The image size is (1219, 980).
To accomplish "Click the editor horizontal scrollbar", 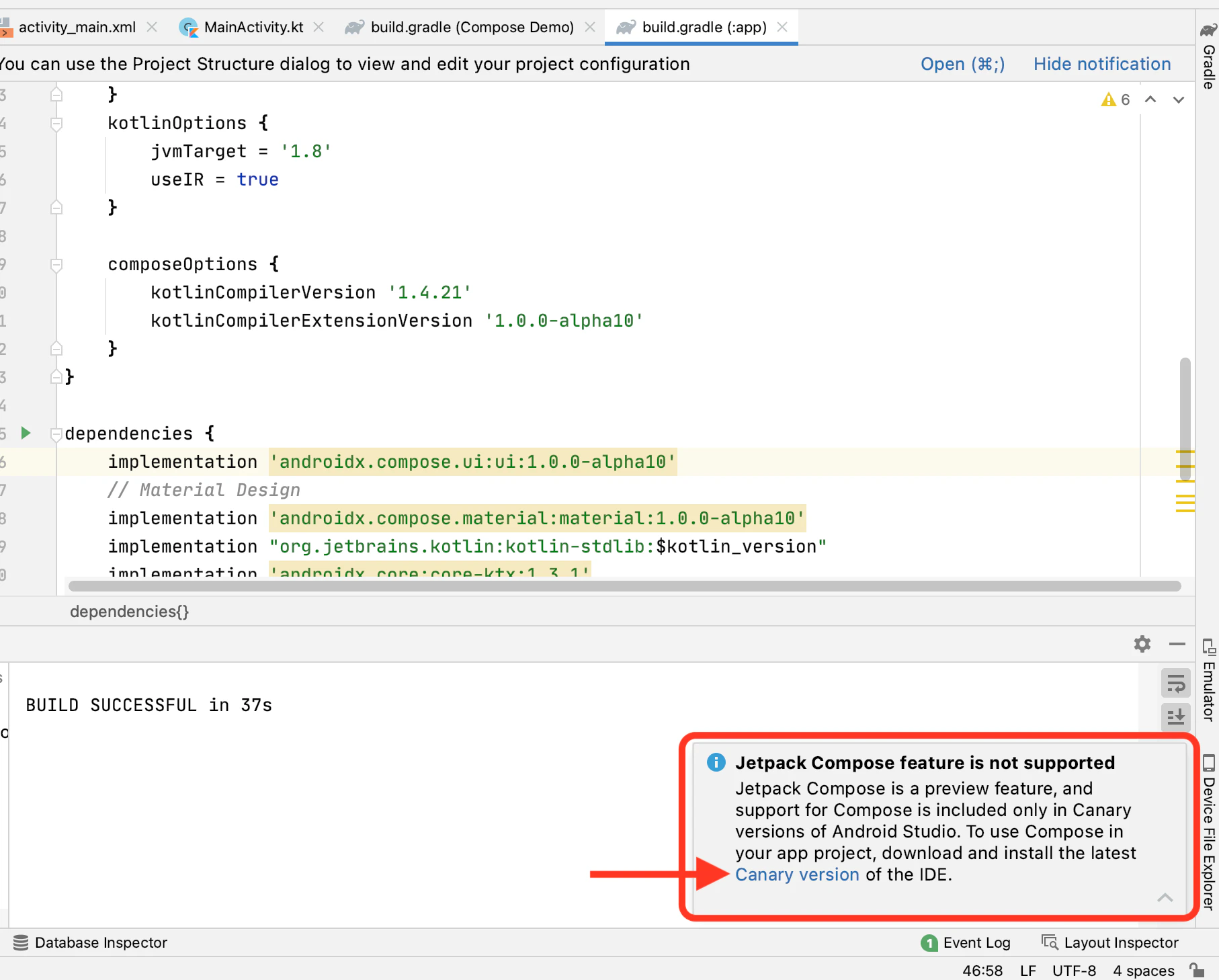I will point(624,586).
